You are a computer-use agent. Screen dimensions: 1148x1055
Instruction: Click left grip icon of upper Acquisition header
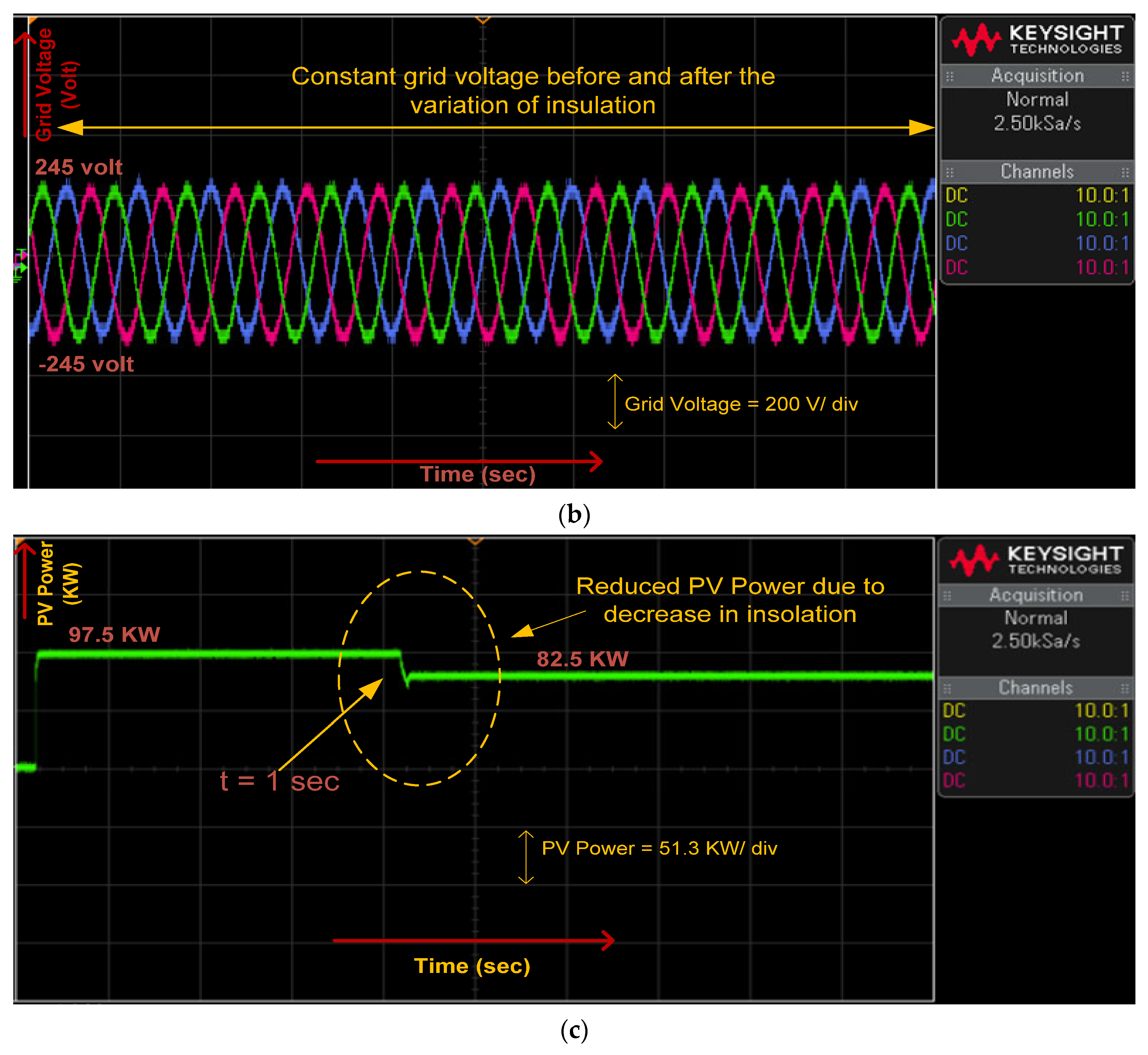tap(949, 76)
